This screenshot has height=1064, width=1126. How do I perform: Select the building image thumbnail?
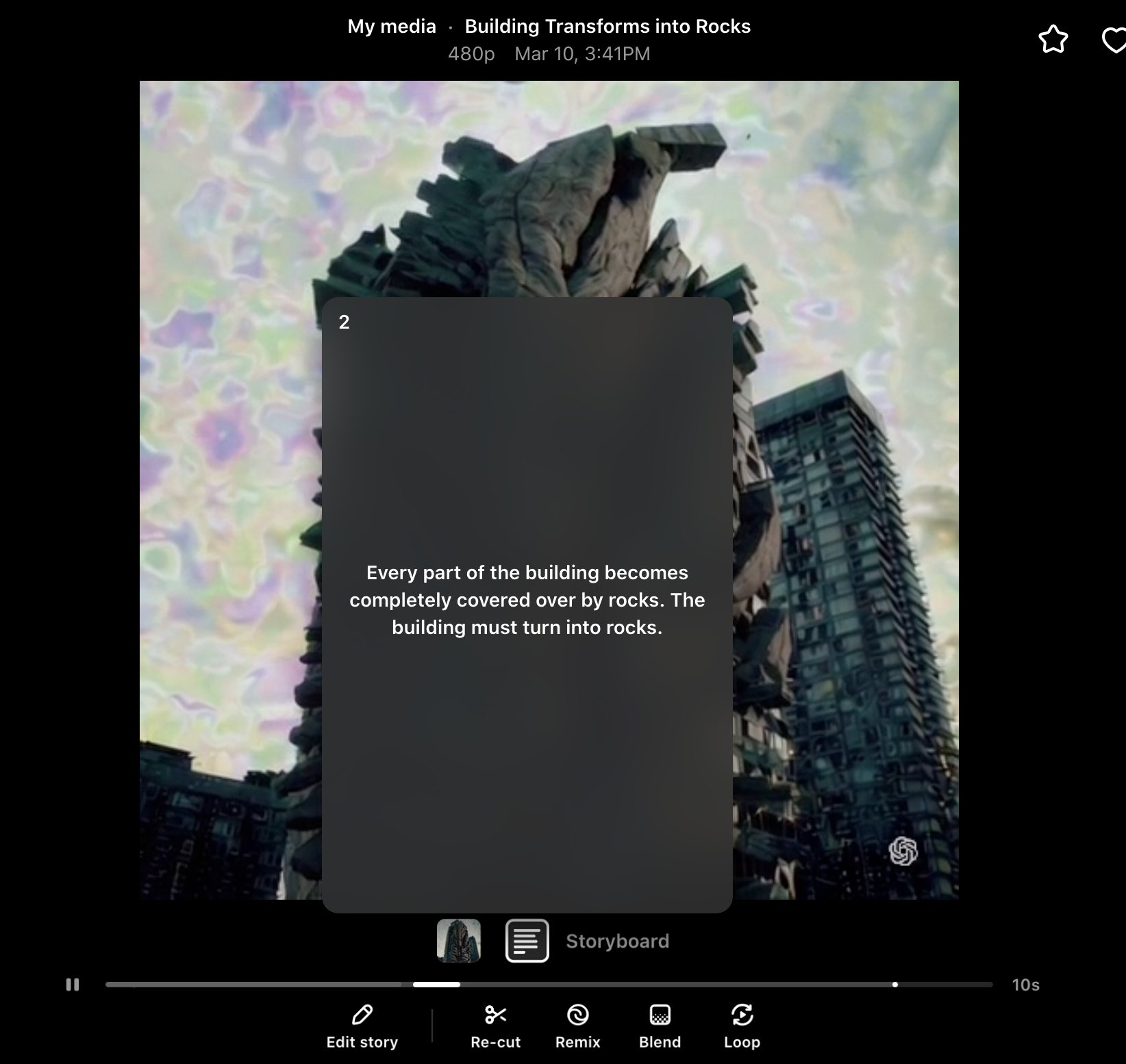pos(459,941)
